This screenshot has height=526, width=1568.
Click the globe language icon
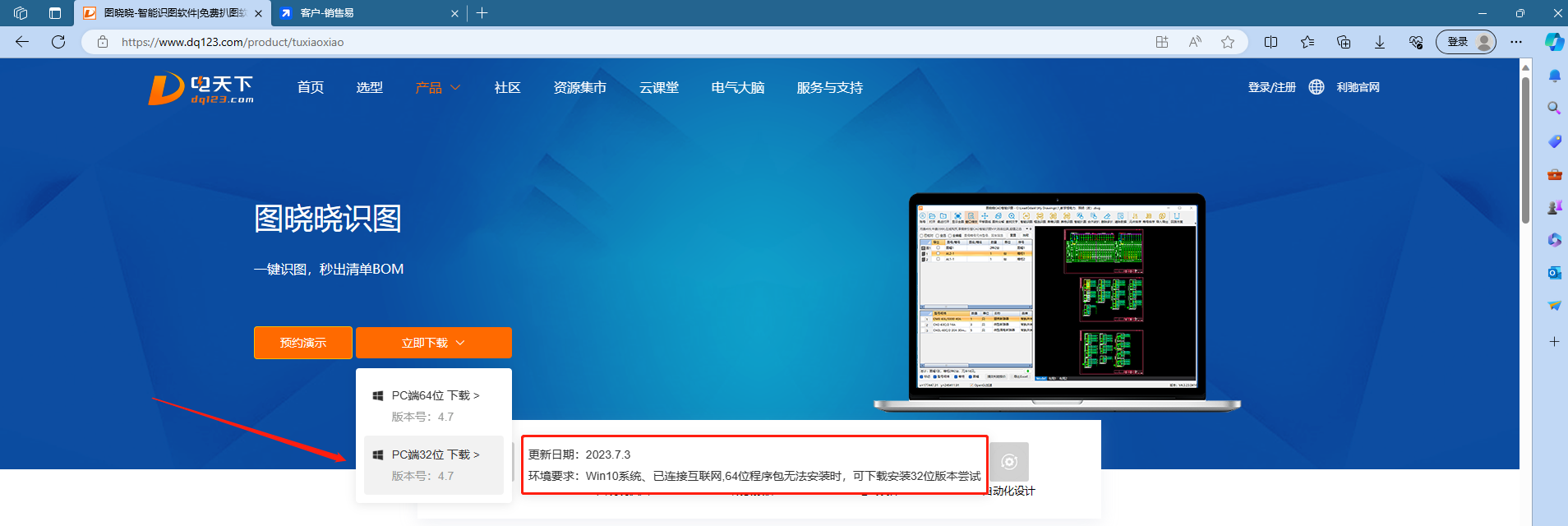[x=1317, y=87]
